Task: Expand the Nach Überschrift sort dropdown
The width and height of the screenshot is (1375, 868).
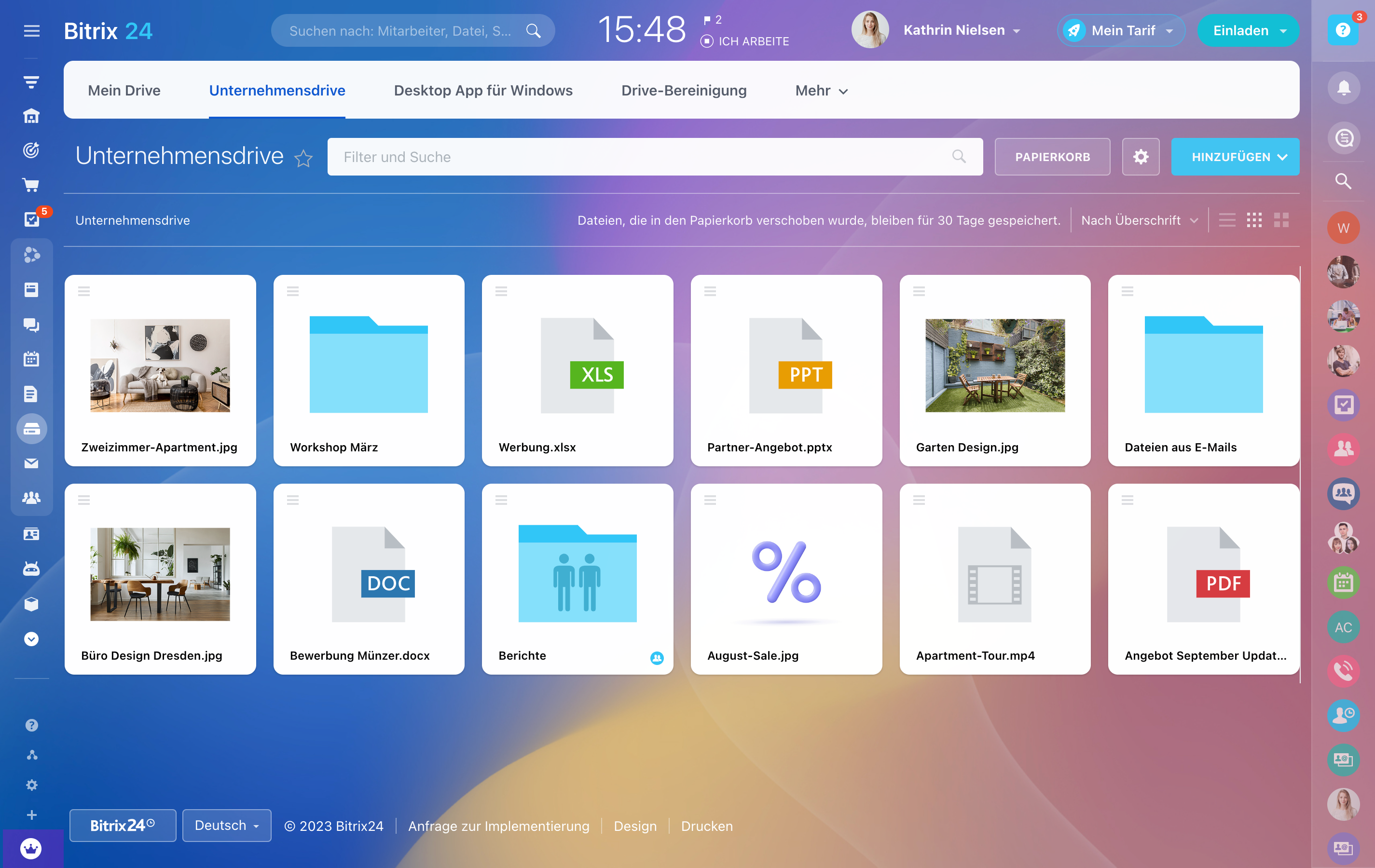Action: point(1139,220)
